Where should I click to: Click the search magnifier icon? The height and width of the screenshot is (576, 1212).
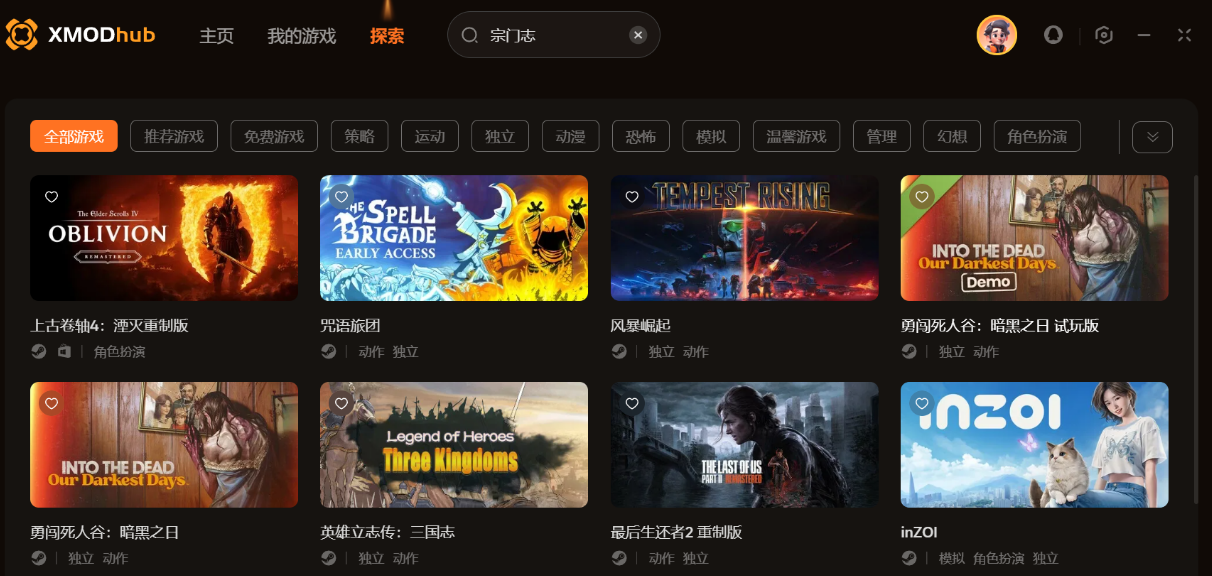(470, 35)
